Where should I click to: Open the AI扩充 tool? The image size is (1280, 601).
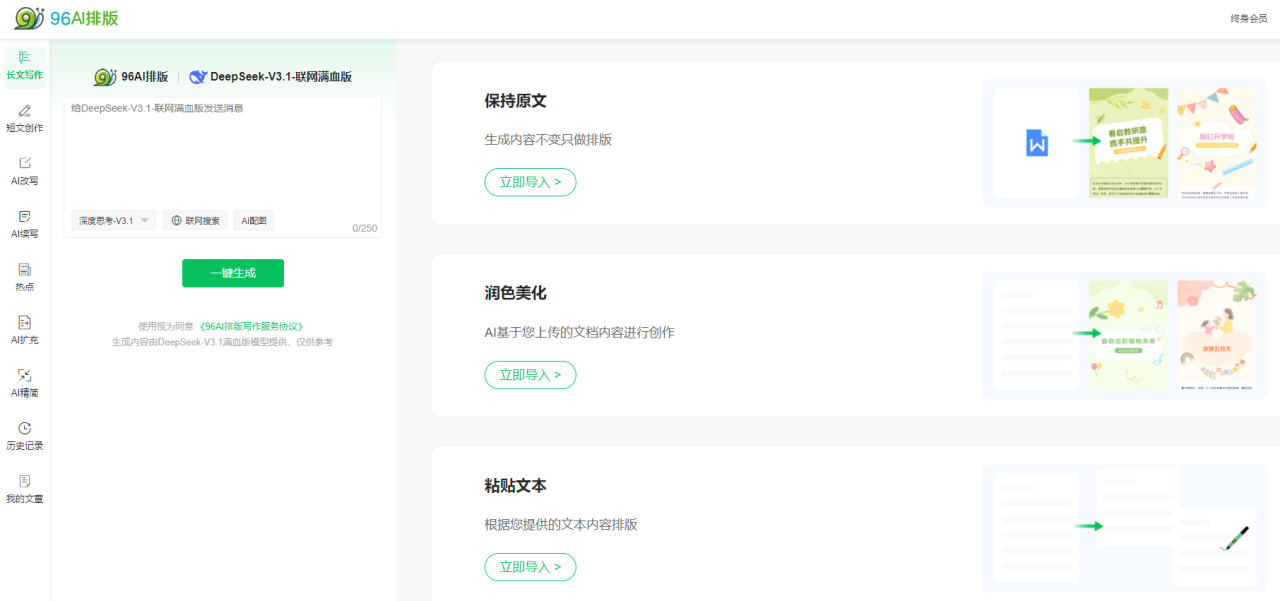tap(25, 330)
